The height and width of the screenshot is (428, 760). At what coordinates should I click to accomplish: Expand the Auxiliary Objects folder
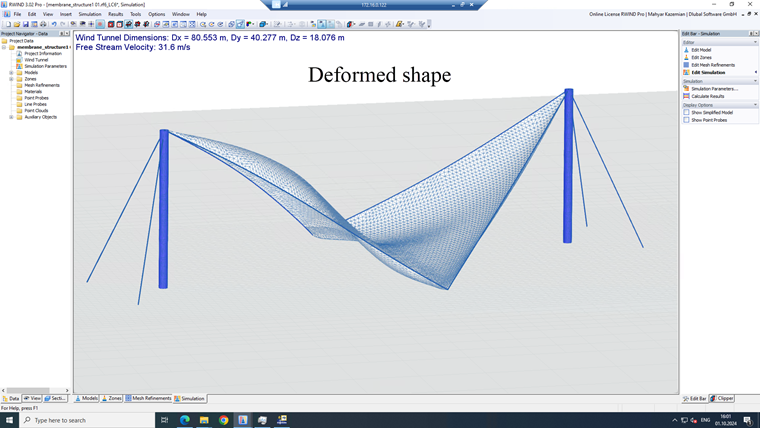click(x=11, y=117)
